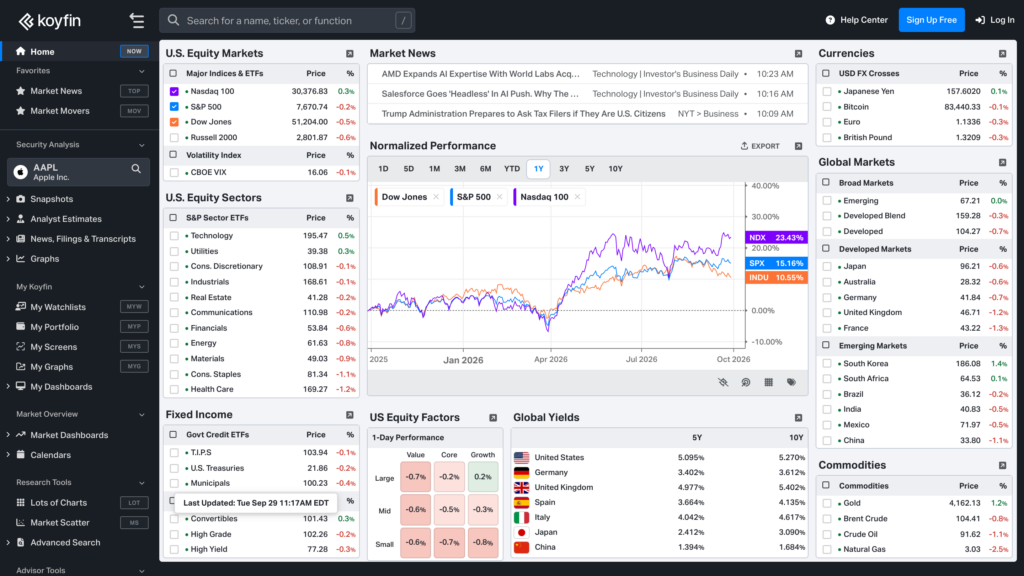
Task: Open the AMD Expands AI Expertise headline
Action: click(481, 74)
